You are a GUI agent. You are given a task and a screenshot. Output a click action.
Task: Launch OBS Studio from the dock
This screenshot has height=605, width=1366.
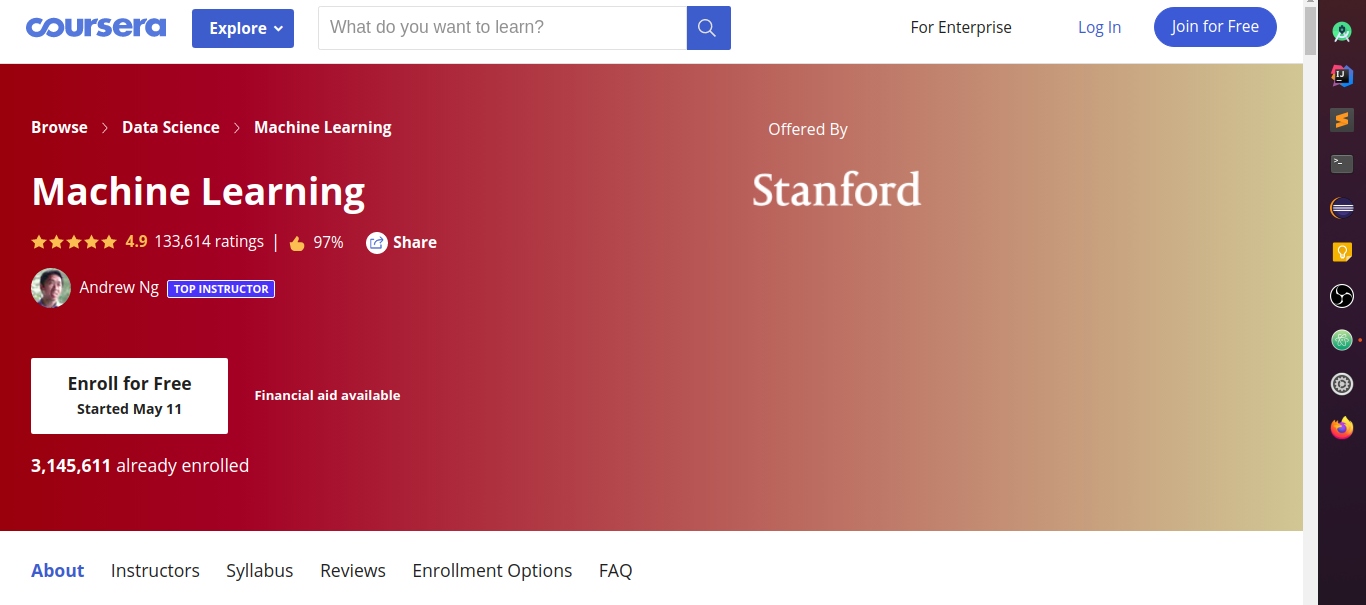click(x=1342, y=296)
